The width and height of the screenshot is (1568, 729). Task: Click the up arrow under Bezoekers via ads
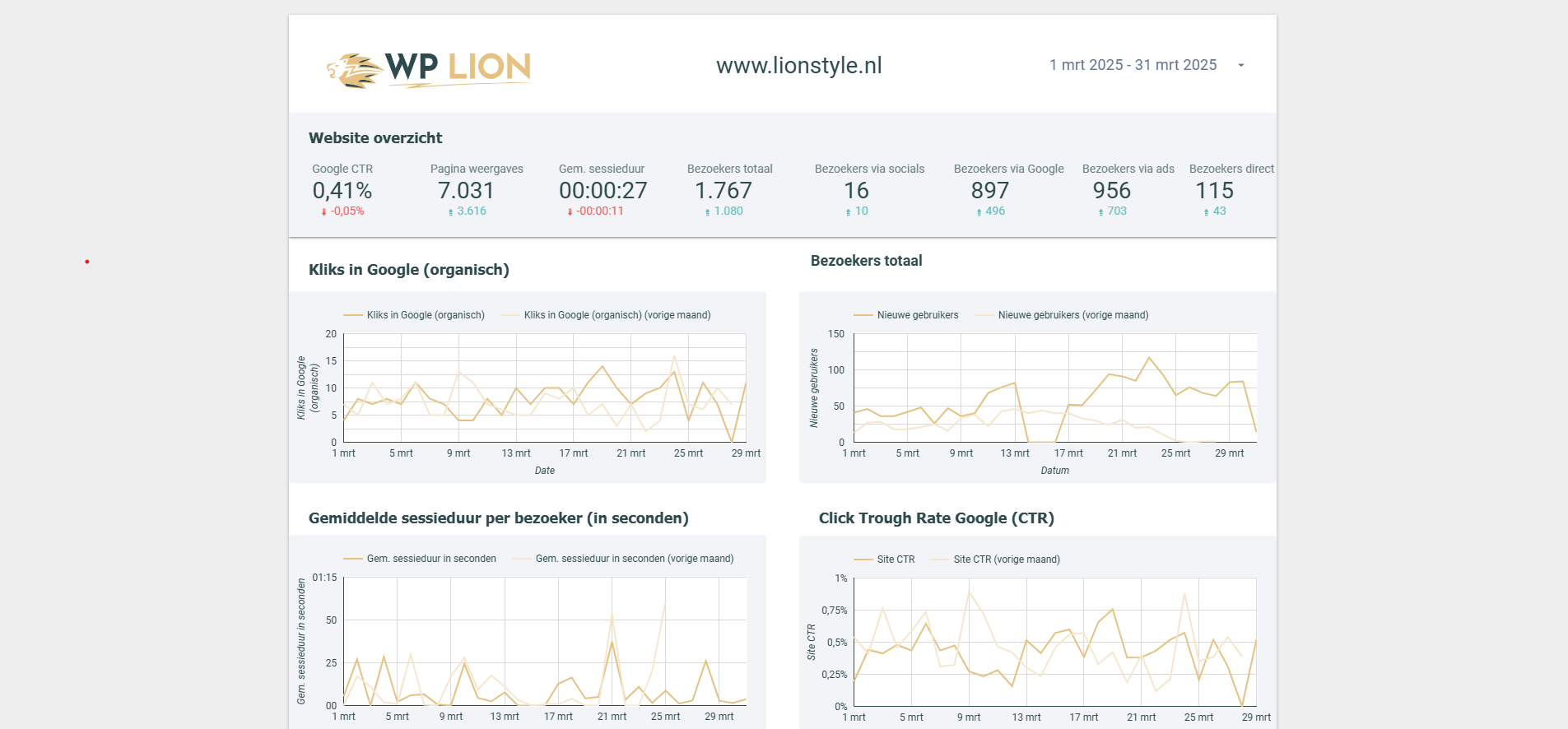[x=1100, y=212]
